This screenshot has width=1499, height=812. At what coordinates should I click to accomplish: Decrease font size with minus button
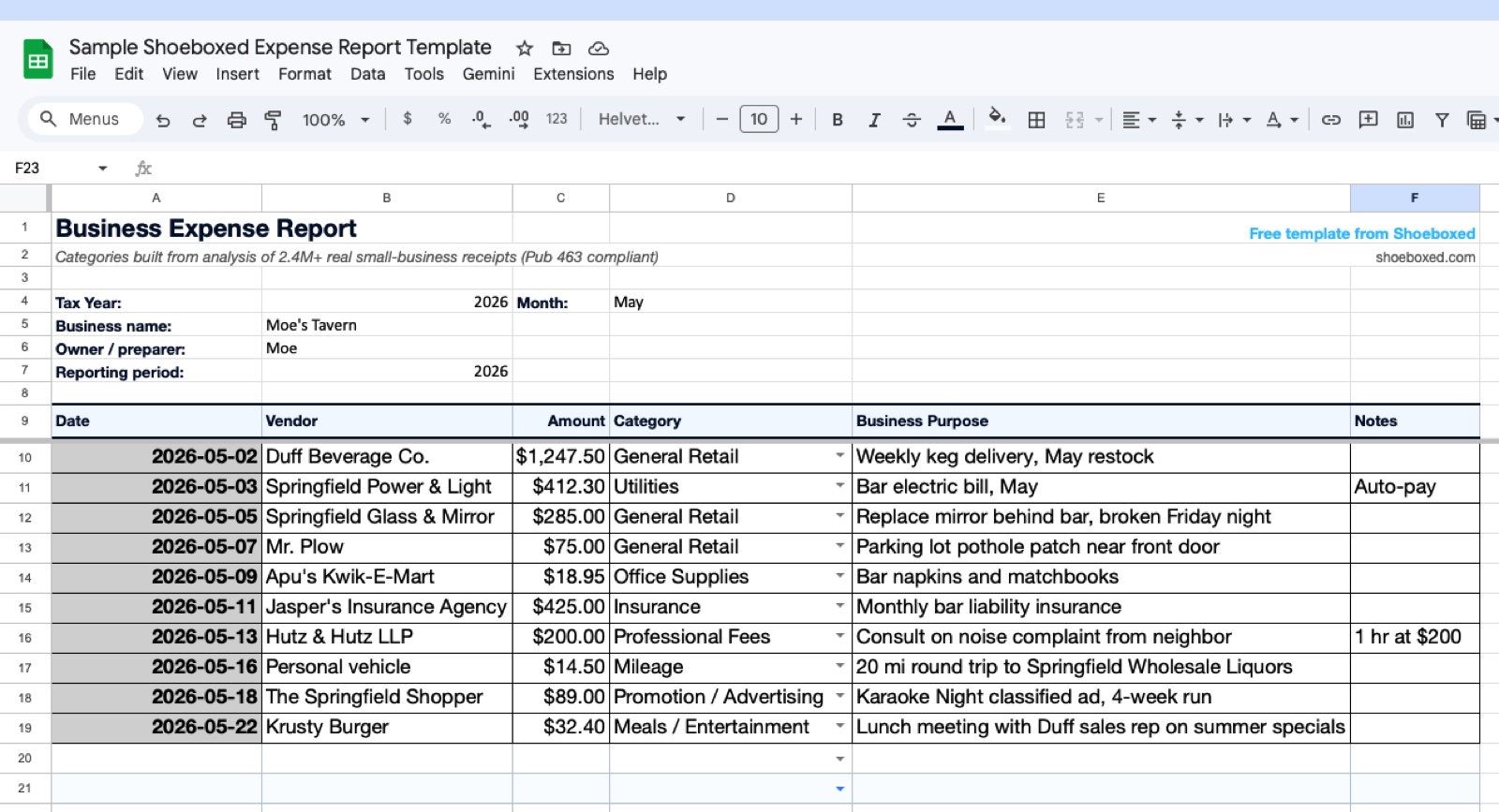click(721, 119)
